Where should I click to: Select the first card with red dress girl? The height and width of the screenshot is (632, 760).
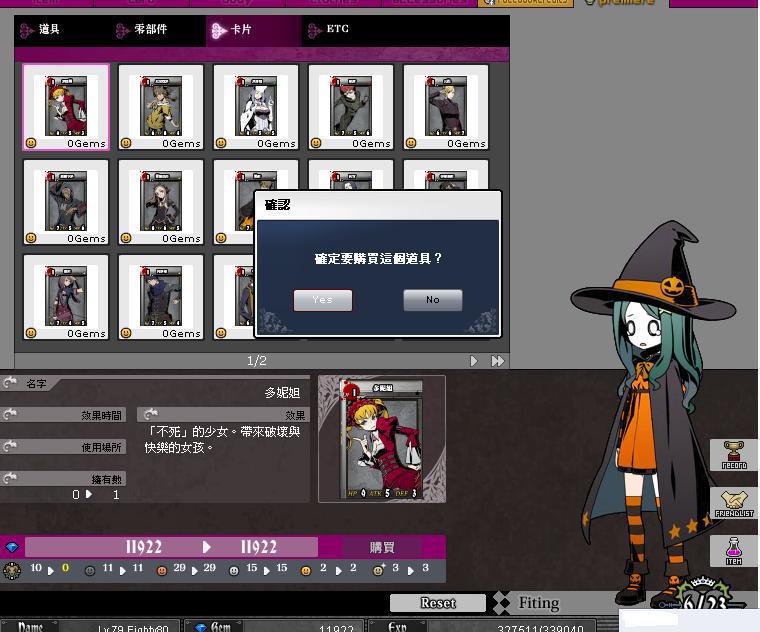[x=66, y=107]
